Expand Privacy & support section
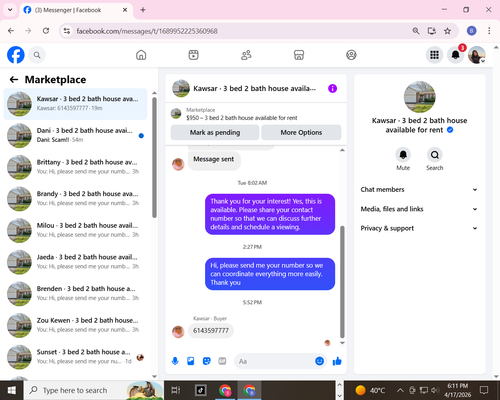This screenshot has width=500, height=400. (x=419, y=228)
